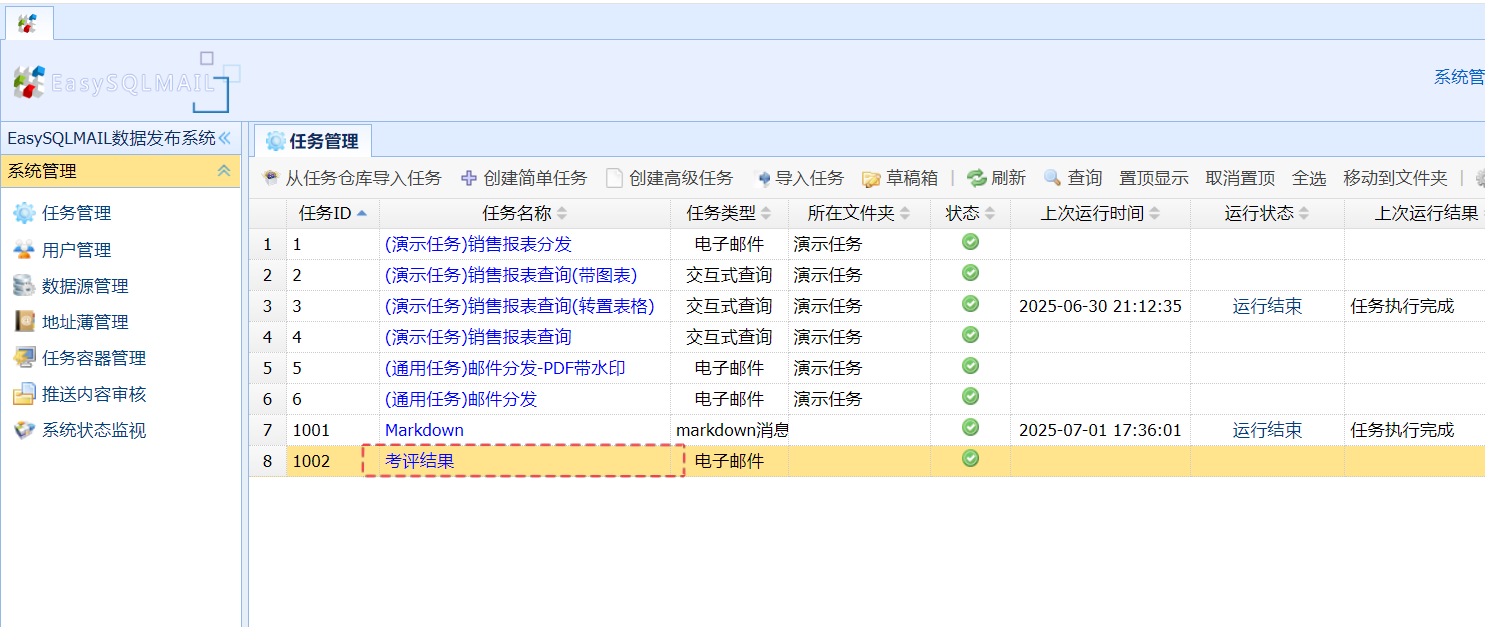Click the green status icon for task 1002
The image size is (1485, 627).
tap(970, 459)
